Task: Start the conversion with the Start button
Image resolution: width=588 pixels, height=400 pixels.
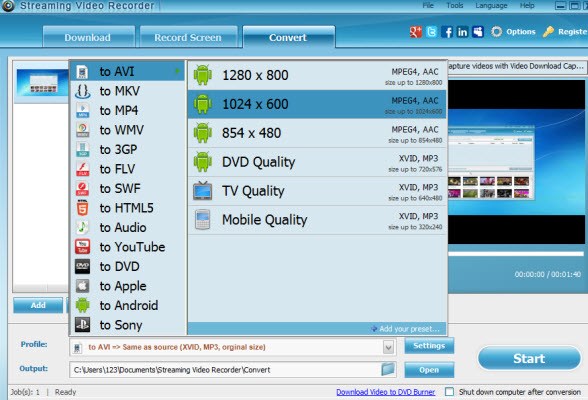Action: pyautogui.click(x=529, y=358)
